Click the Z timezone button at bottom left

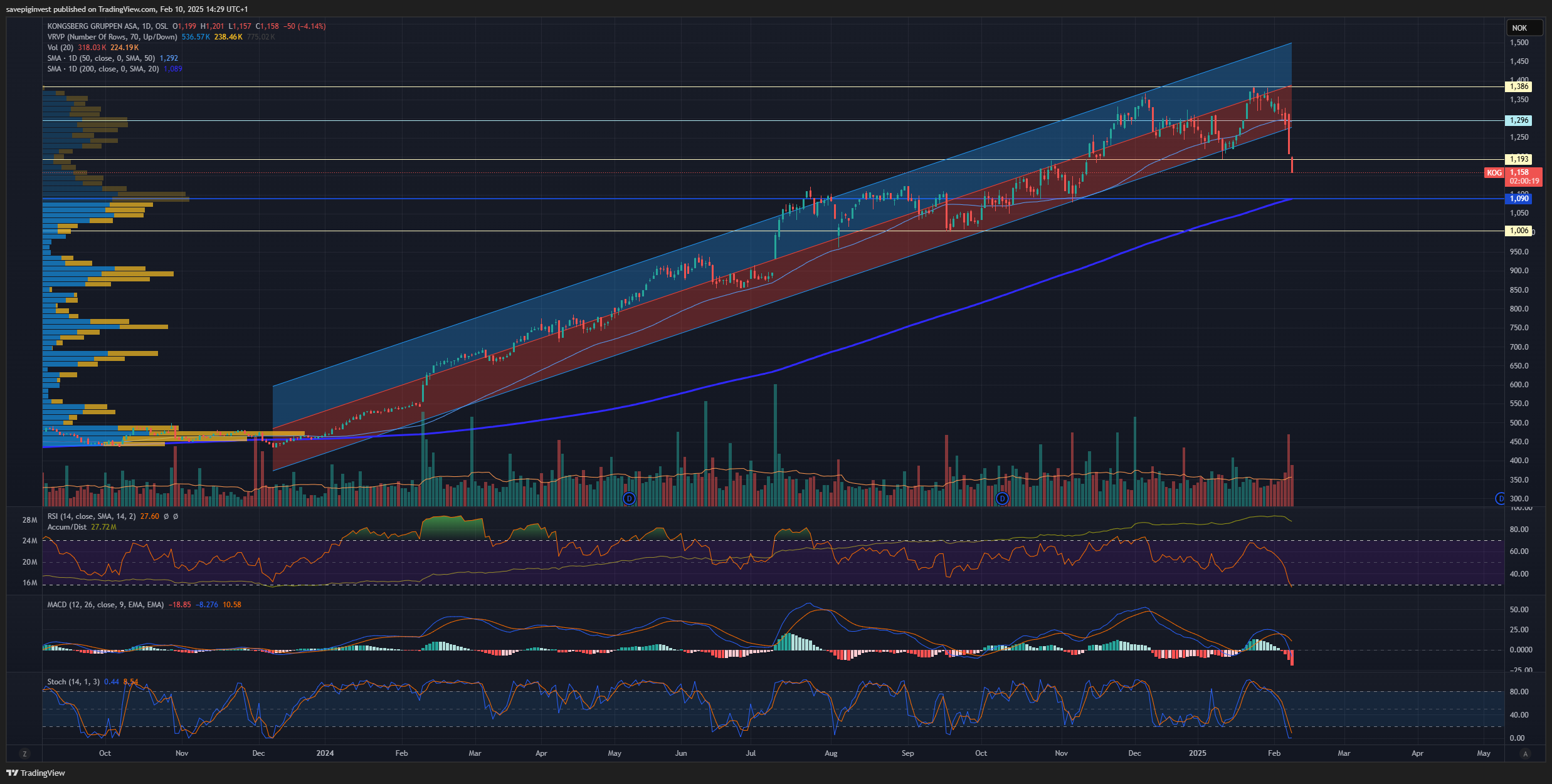click(24, 753)
